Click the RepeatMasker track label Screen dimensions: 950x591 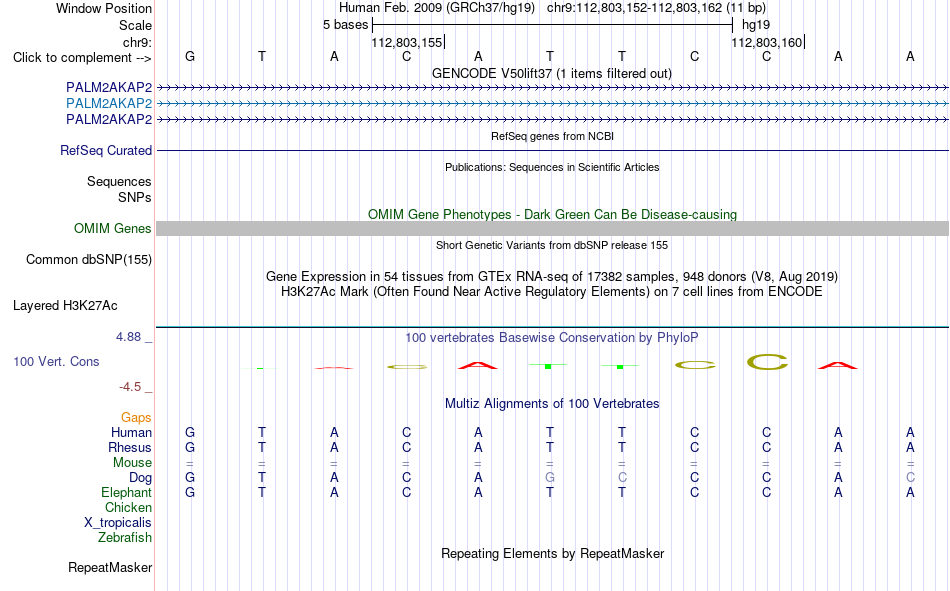click(110, 567)
